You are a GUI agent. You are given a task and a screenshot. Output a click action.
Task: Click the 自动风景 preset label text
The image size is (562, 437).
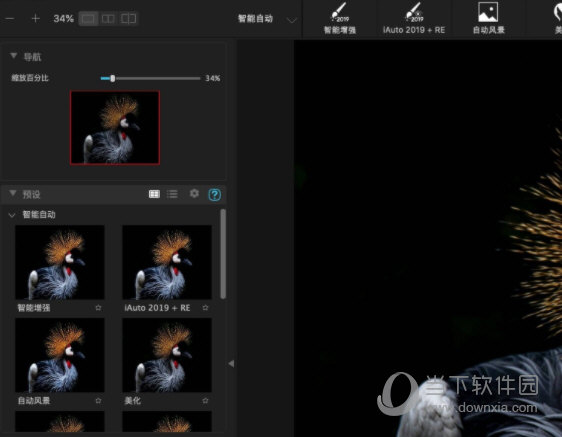pos(34,400)
